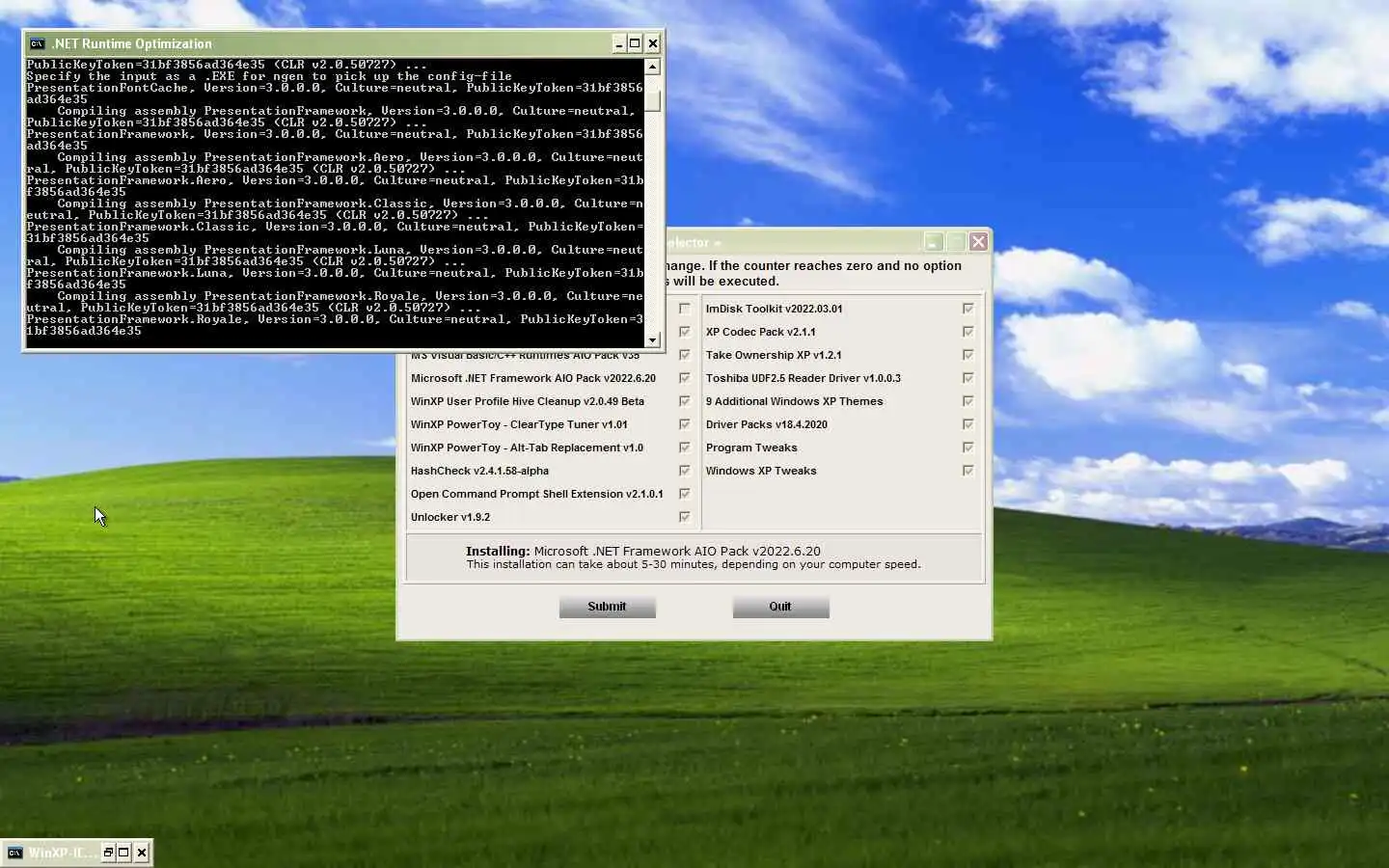Click the 'HashCheck v2.4.1.58-alpha' label

click(479, 471)
